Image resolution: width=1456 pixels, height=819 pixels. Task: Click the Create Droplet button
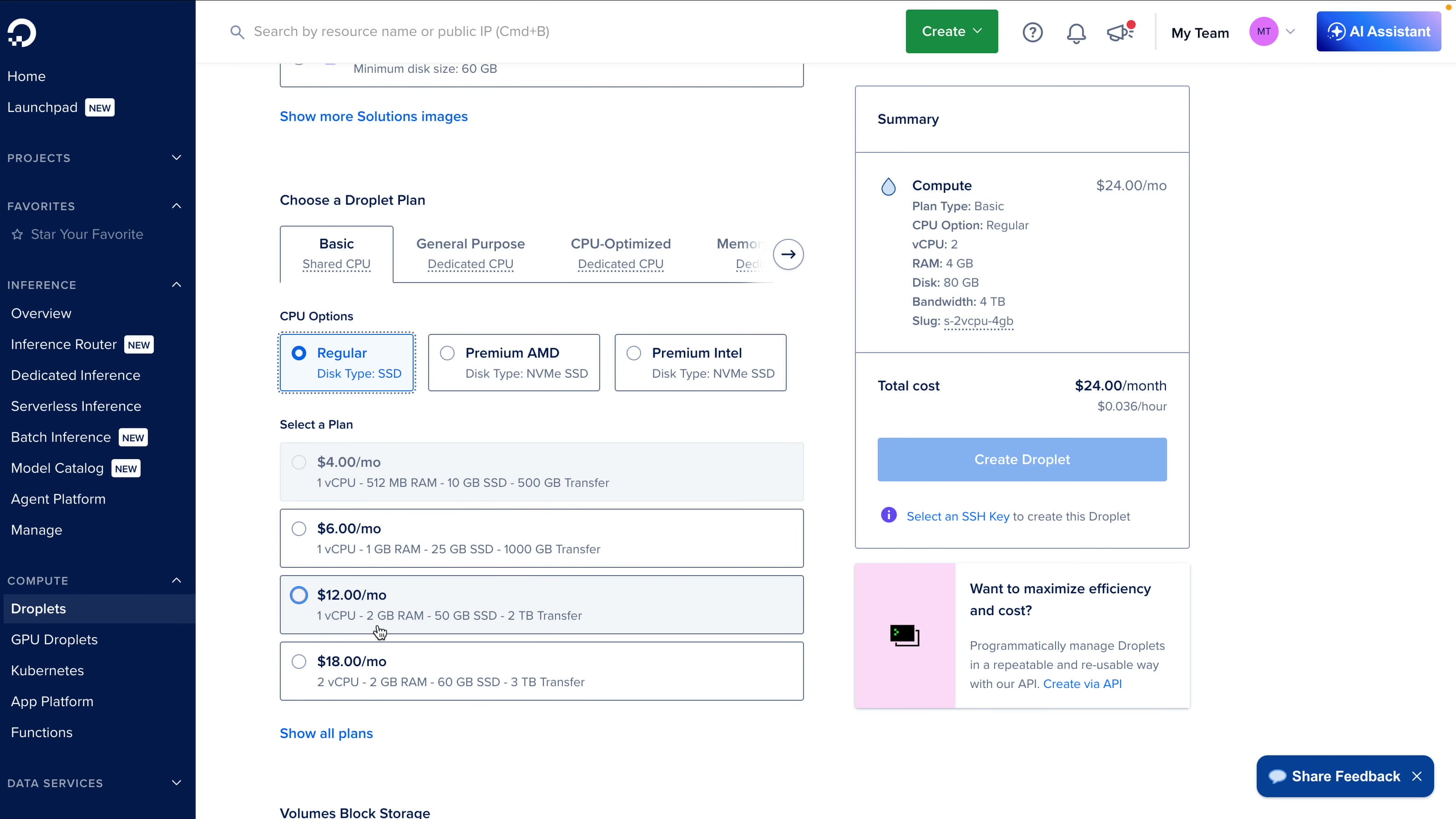coord(1021,460)
